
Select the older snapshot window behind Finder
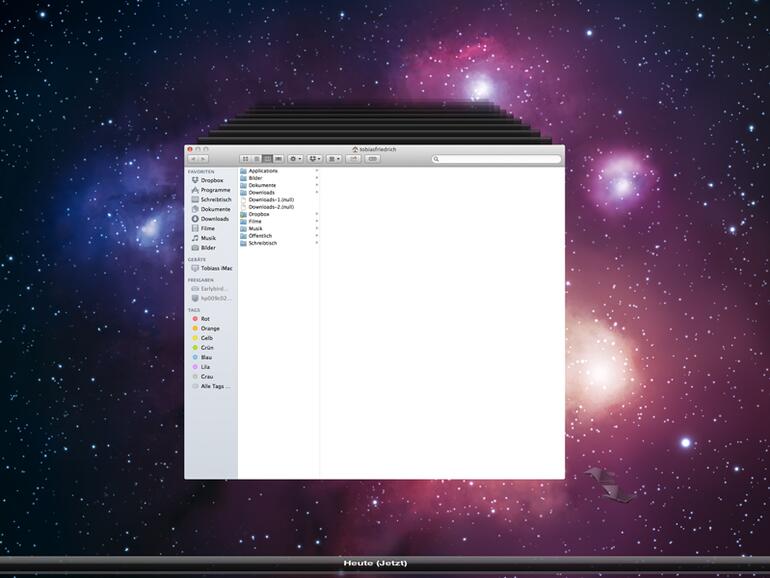[374, 140]
